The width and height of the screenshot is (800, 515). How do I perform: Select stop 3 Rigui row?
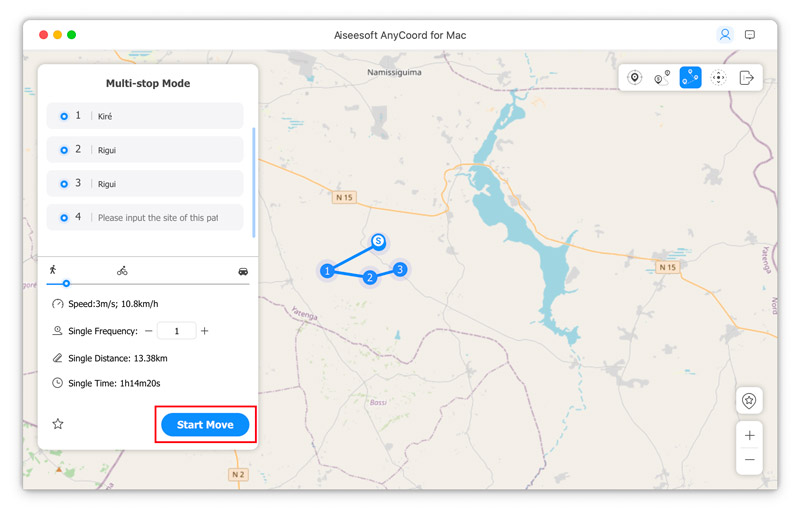click(x=145, y=183)
